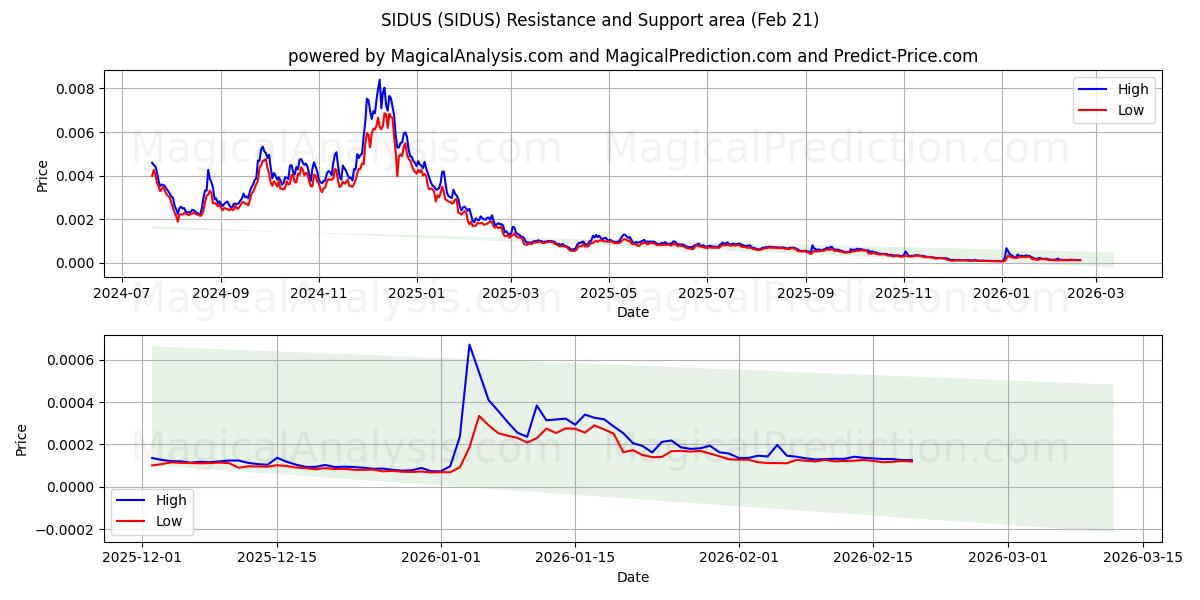1200x600 pixels.
Task: Click the '2026-01-01' date label on the bottom chart
Action: [x=440, y=558]
